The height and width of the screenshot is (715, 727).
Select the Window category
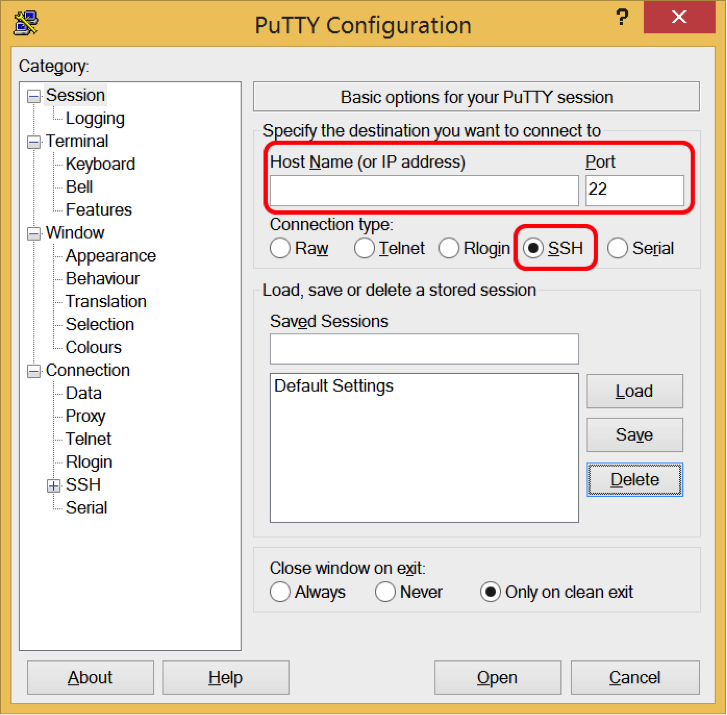coord(75,232)
